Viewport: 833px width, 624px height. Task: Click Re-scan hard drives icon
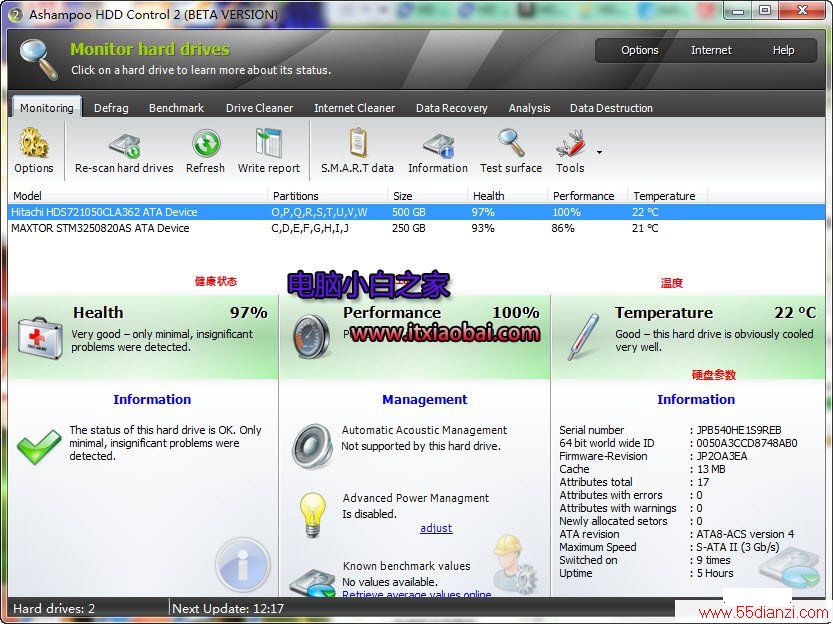coord(124,146)
